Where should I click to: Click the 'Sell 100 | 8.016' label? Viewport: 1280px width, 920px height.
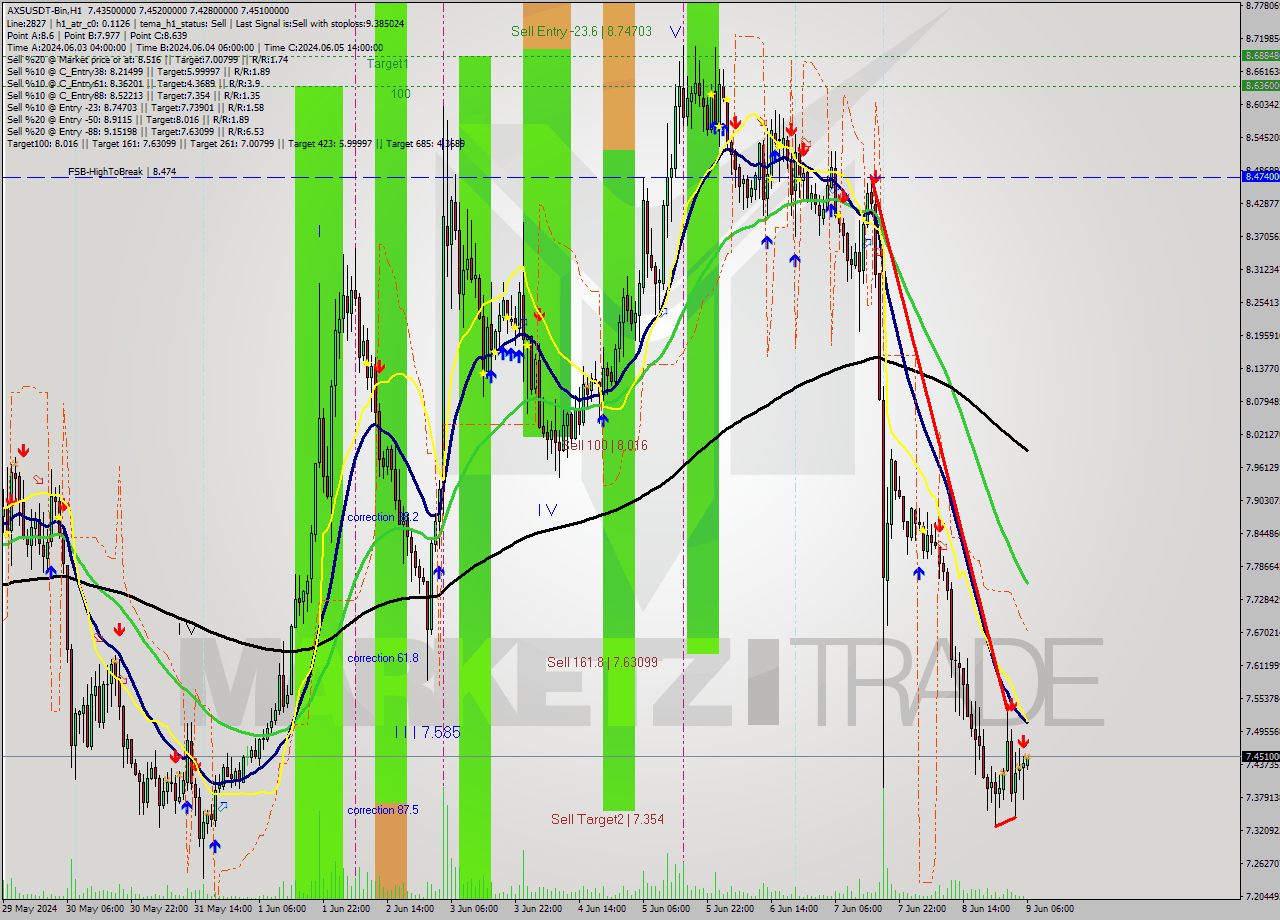tap(603, 445)
